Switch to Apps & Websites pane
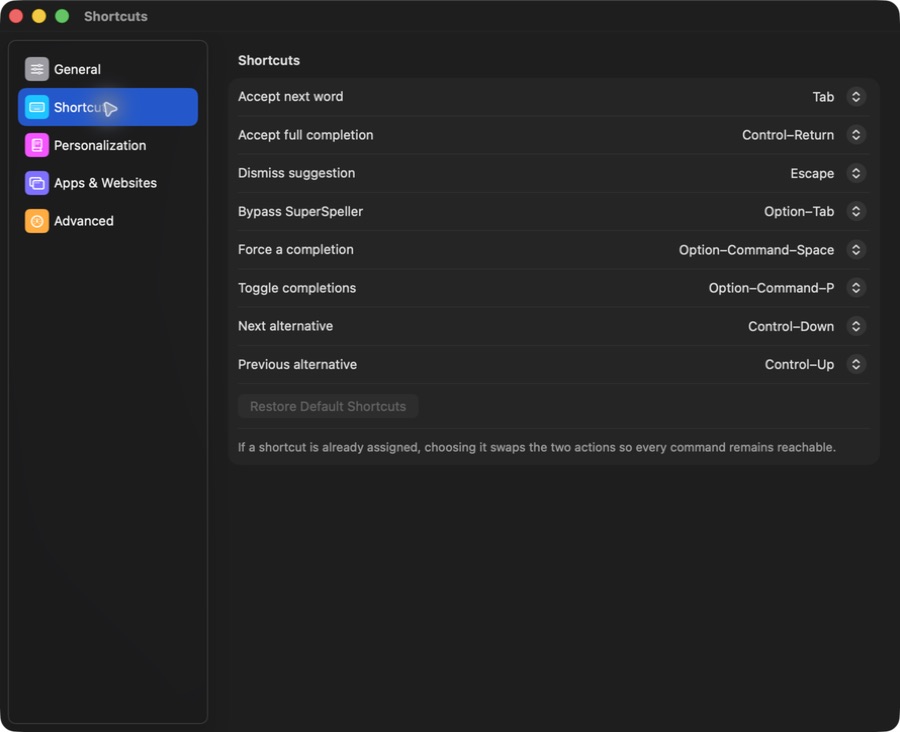The image size is (900, 732). pos(108,183)
